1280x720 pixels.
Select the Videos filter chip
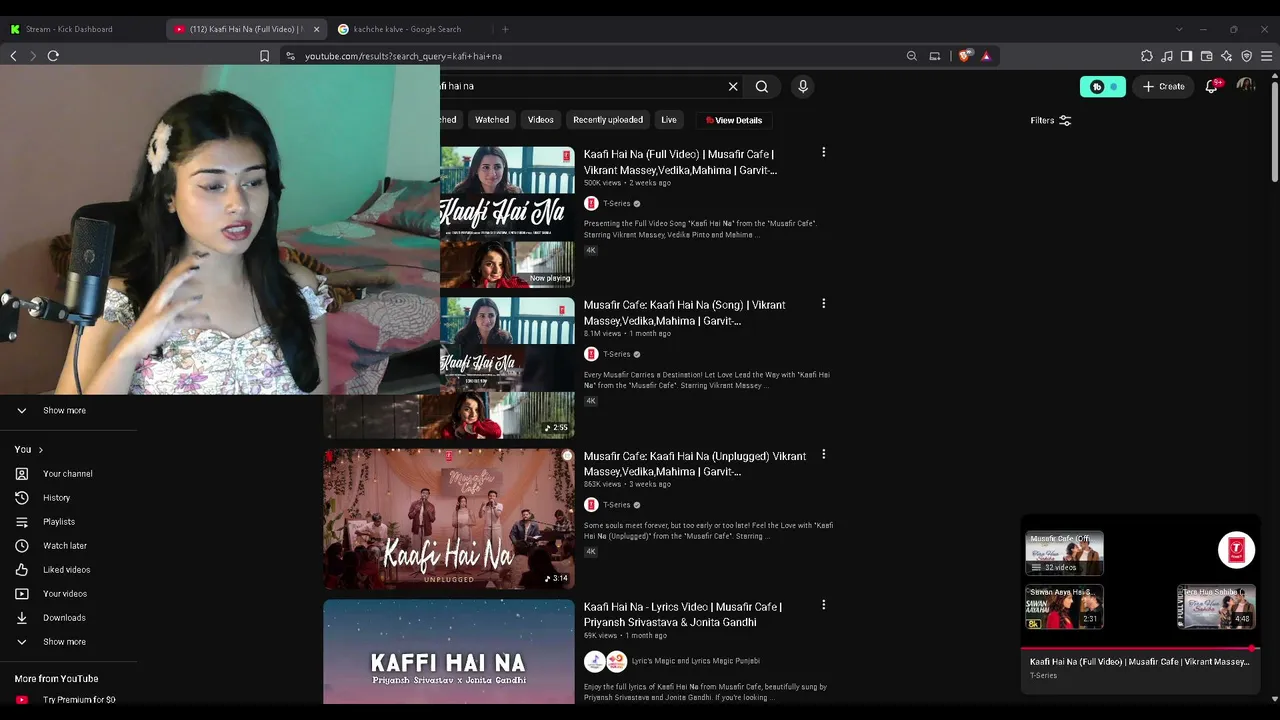click(x=540, y=120)
